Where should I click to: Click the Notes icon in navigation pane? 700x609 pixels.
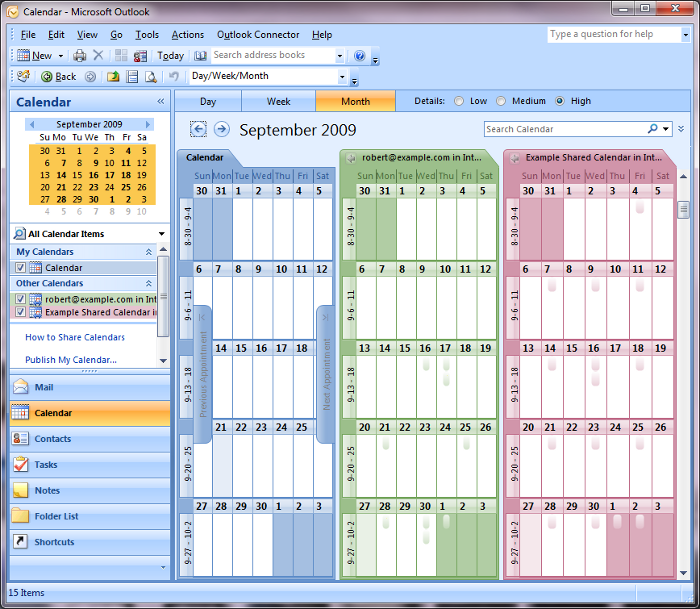click(x=20, y=490)
